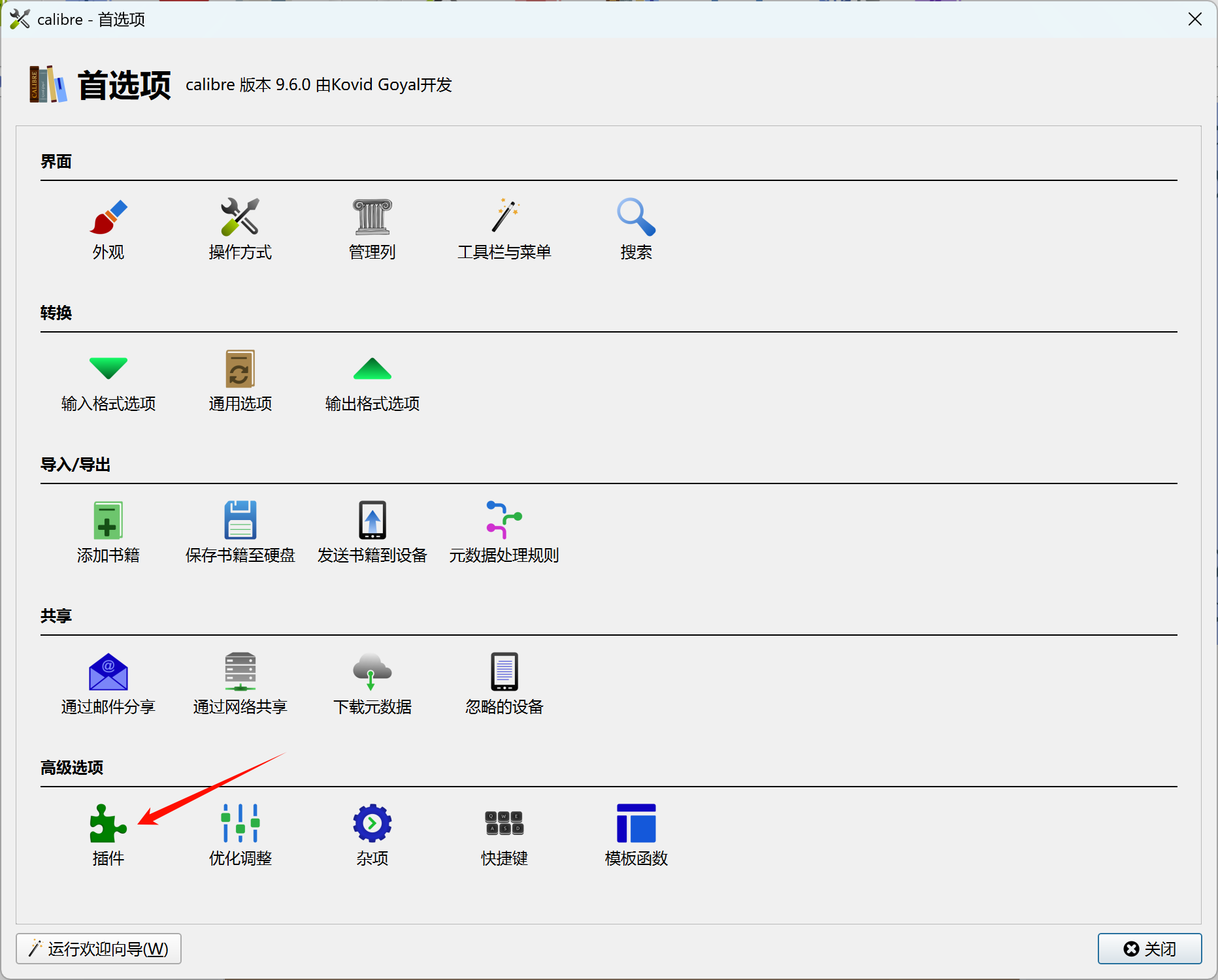Open 元数据处理规则 metadata rules
Screen dimensions: 1218x980
[x=504, y=532]
